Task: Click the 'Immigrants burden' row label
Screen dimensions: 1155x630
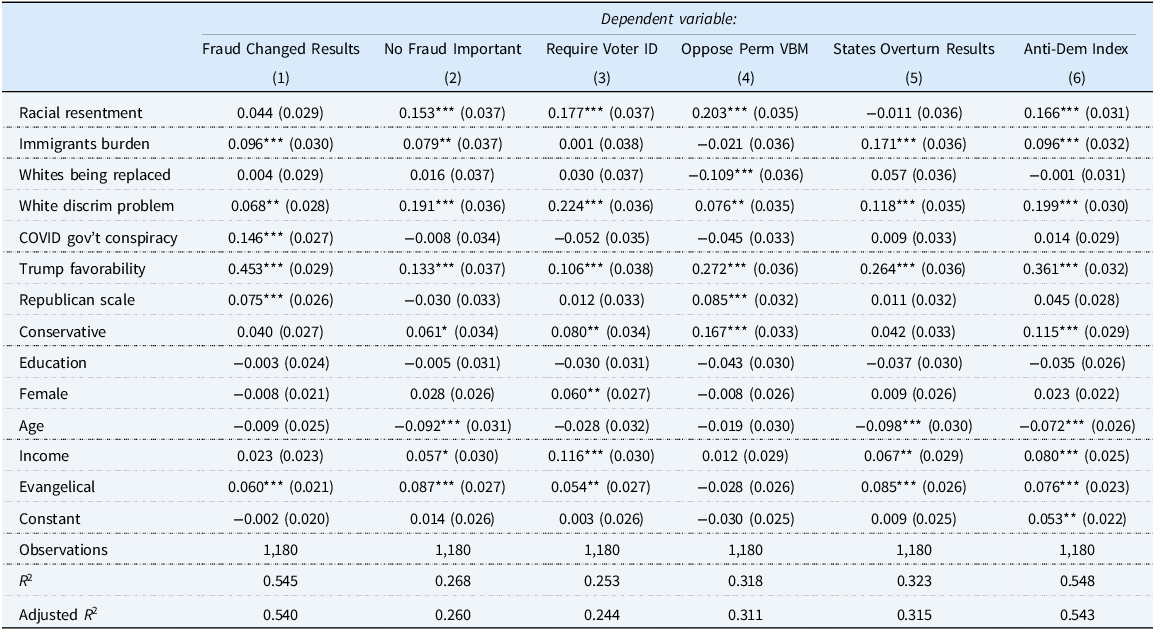Action: pos(85,143)
